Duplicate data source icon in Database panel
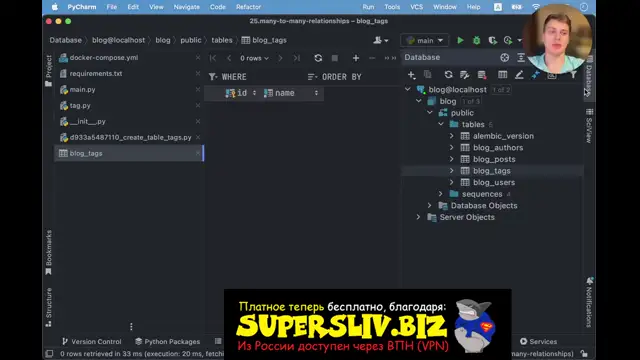Image resolution: width=640 pixels, height=360 pixels. pyautogui.click(x=427, y=74)
